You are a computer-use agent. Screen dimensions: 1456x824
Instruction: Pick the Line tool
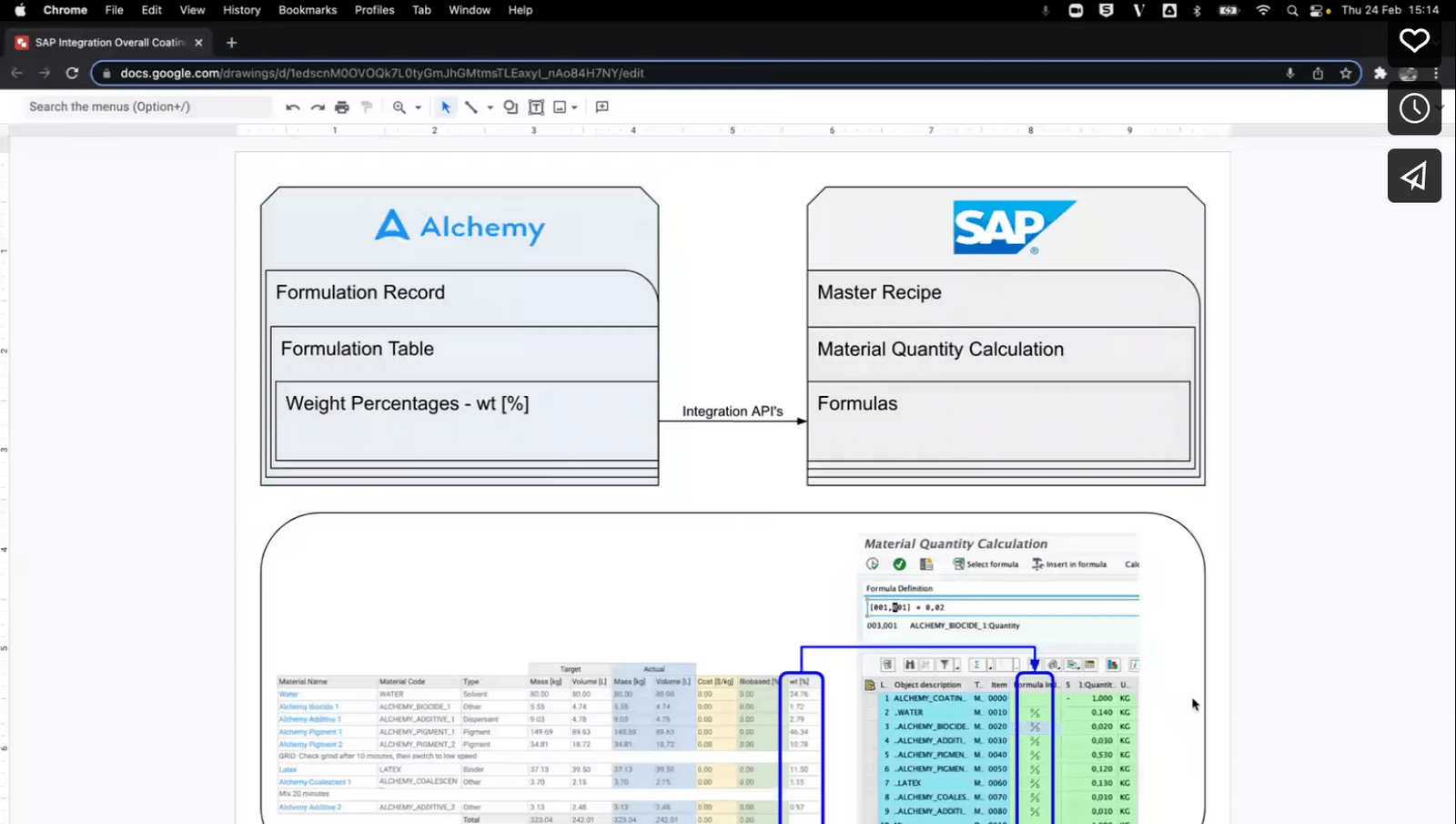click(470, 107)
